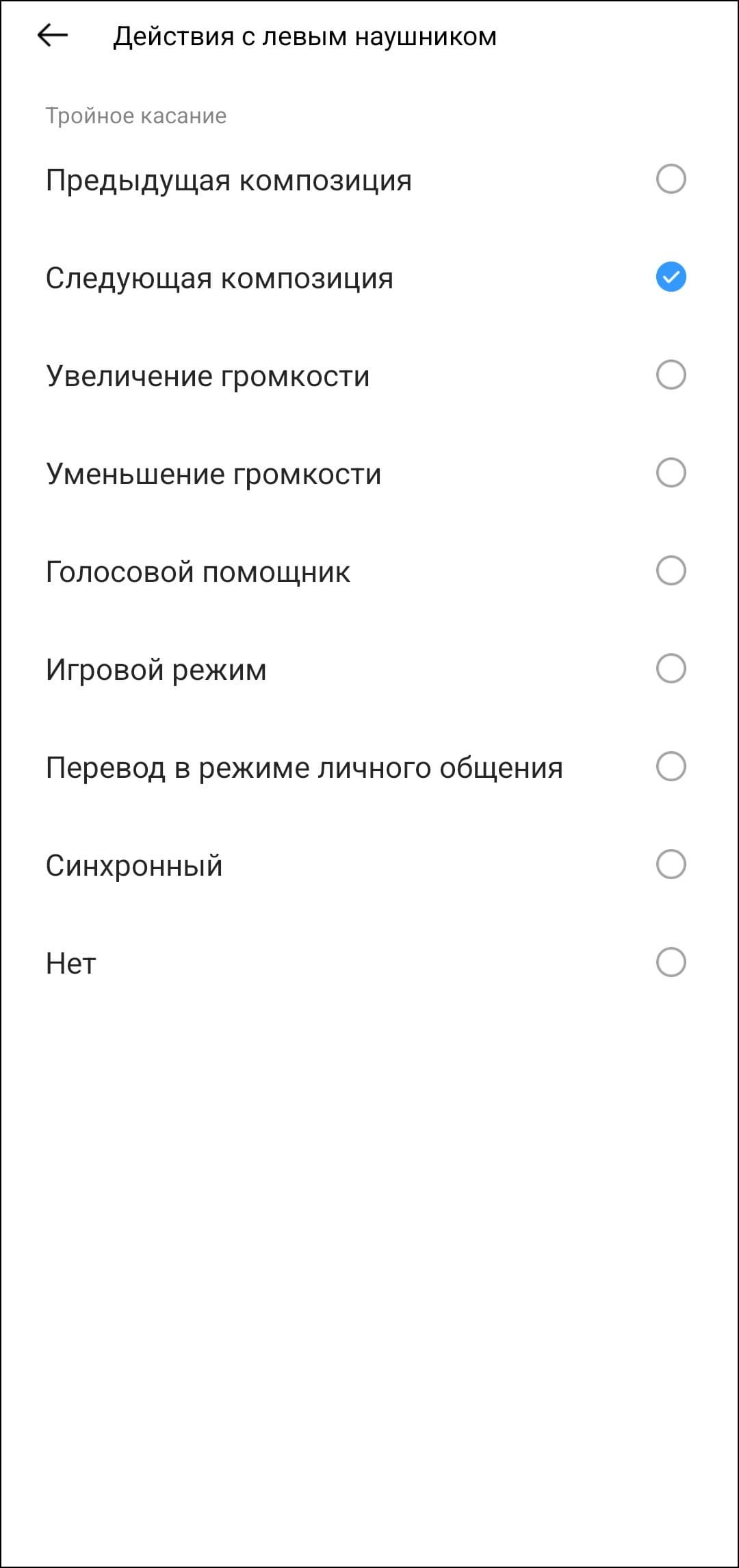Choose the Уменьшение громкости option text
Viewport: 739px width, 1568px height.
(213, 475)
